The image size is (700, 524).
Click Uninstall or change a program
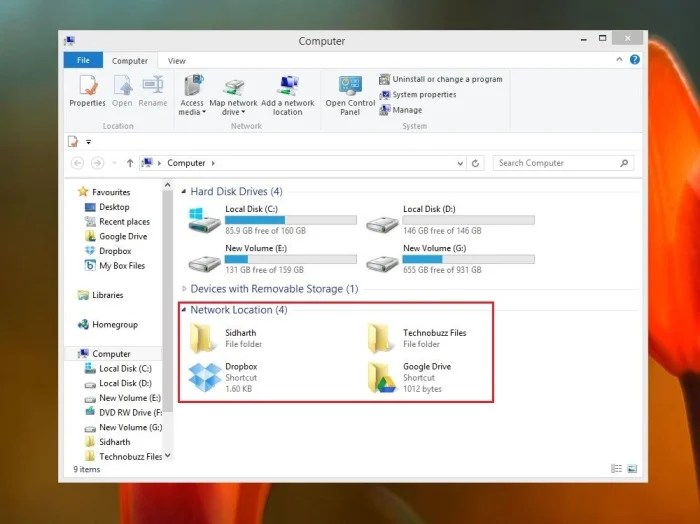click(441, 79)
